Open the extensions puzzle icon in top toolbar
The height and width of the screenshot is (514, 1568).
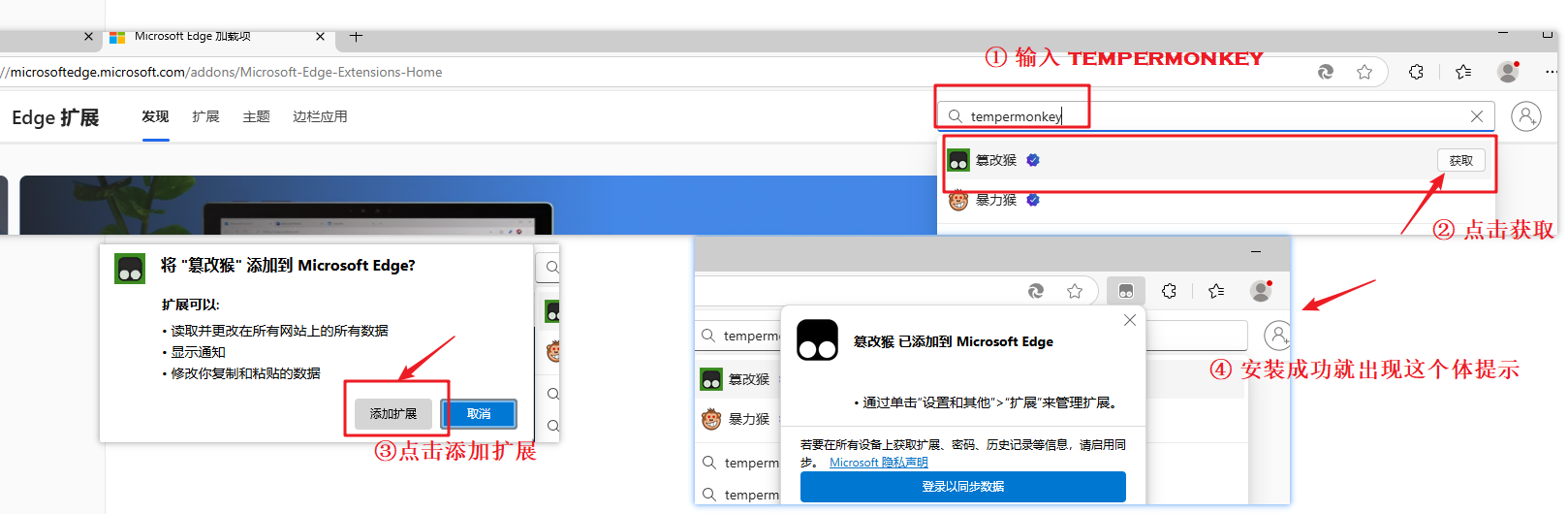1416,72
